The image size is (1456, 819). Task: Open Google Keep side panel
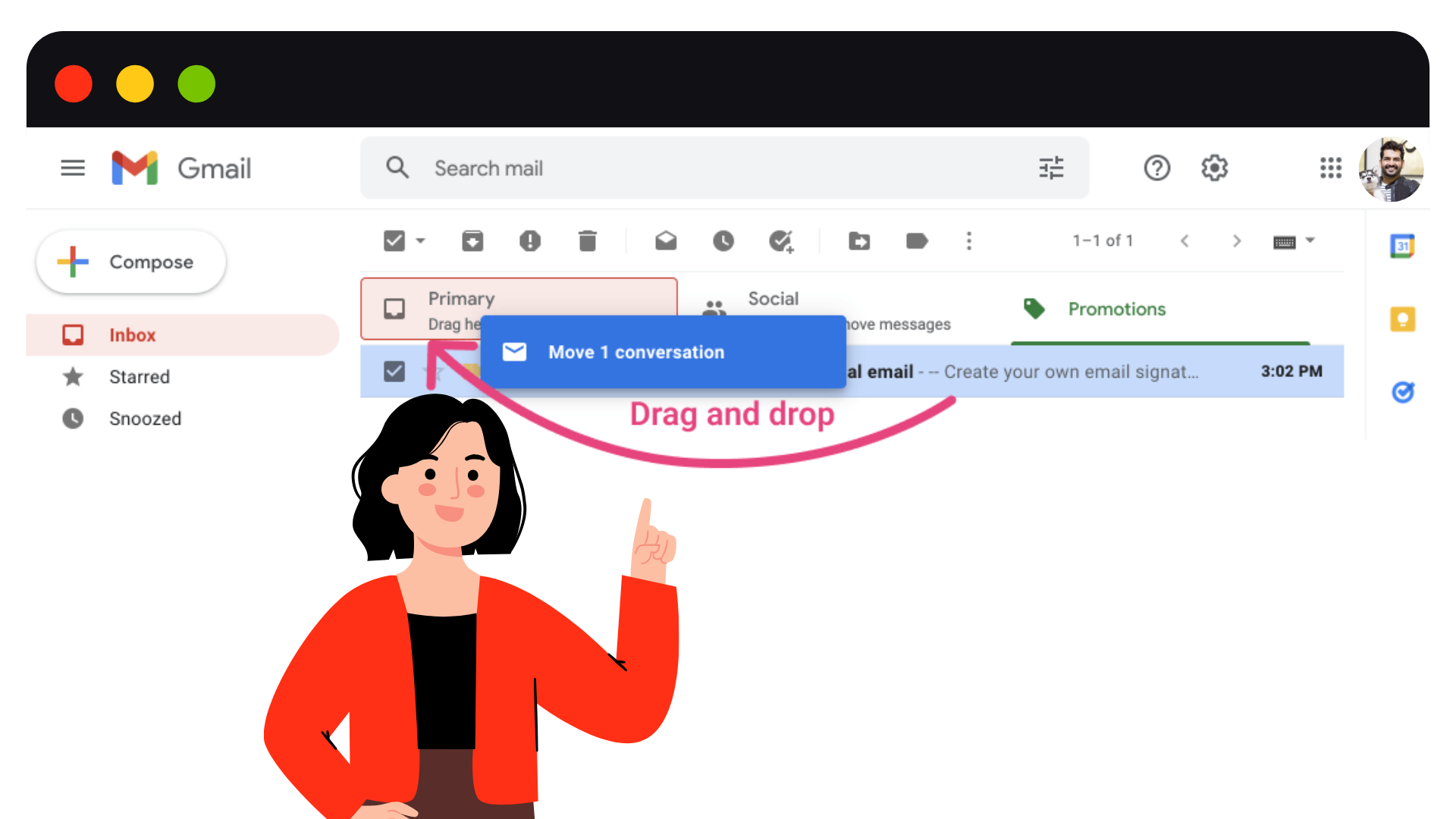(1402, 319)
